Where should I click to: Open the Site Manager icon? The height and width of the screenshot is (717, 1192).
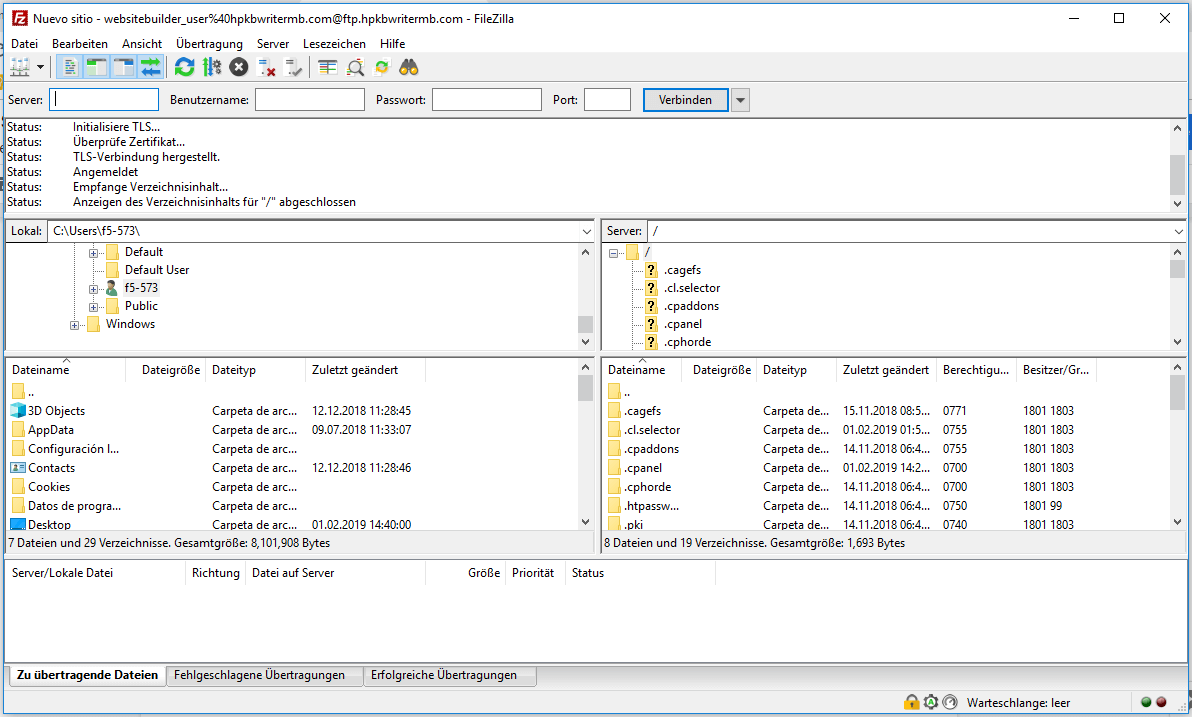20,68
